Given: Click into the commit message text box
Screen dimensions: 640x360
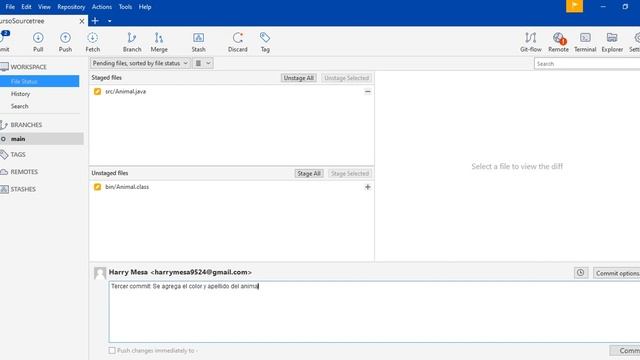Looking at the screenshot, I should pos(374,311).
